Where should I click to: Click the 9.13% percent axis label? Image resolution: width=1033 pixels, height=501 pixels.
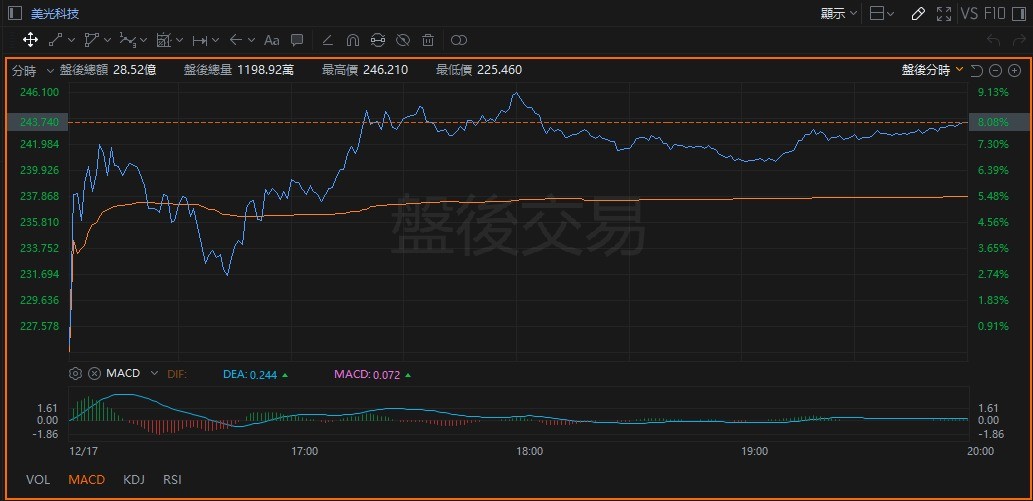(993, 92)
